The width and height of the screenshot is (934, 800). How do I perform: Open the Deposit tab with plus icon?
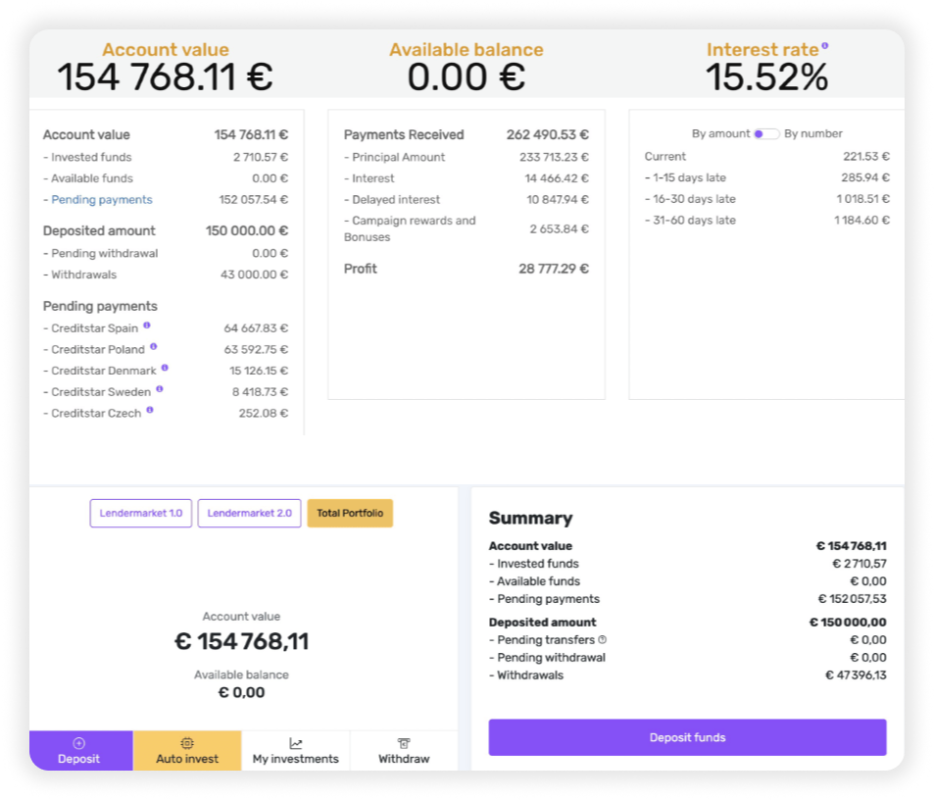81,751
